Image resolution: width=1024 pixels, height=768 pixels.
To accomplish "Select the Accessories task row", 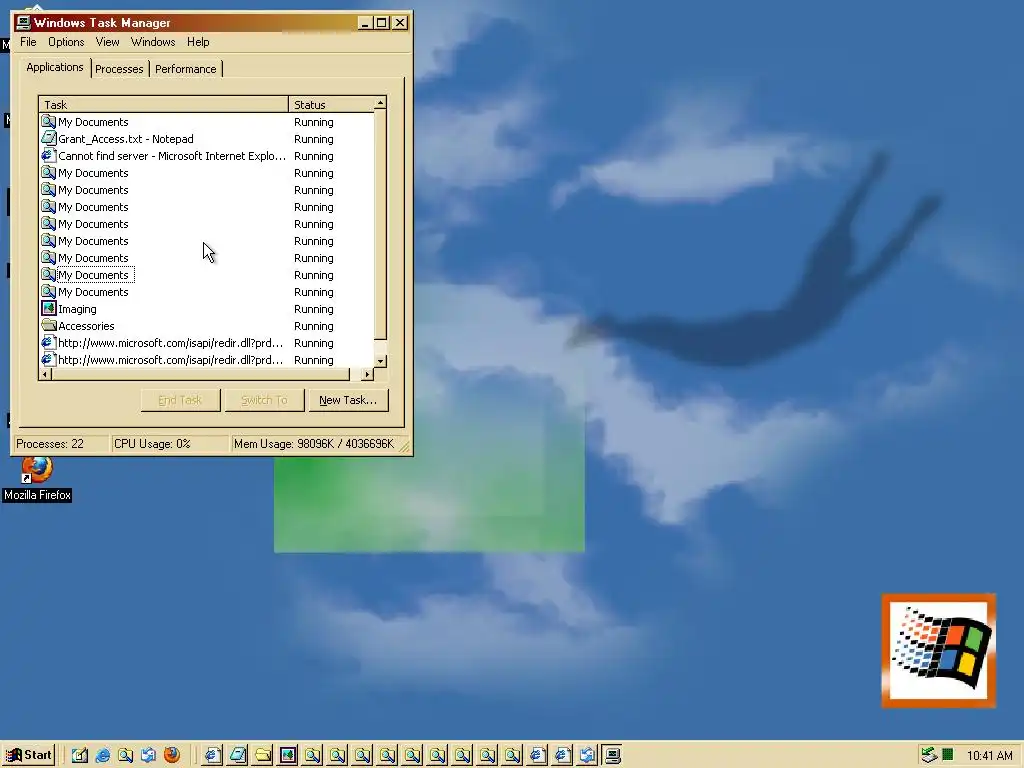I will coord(206,326).
